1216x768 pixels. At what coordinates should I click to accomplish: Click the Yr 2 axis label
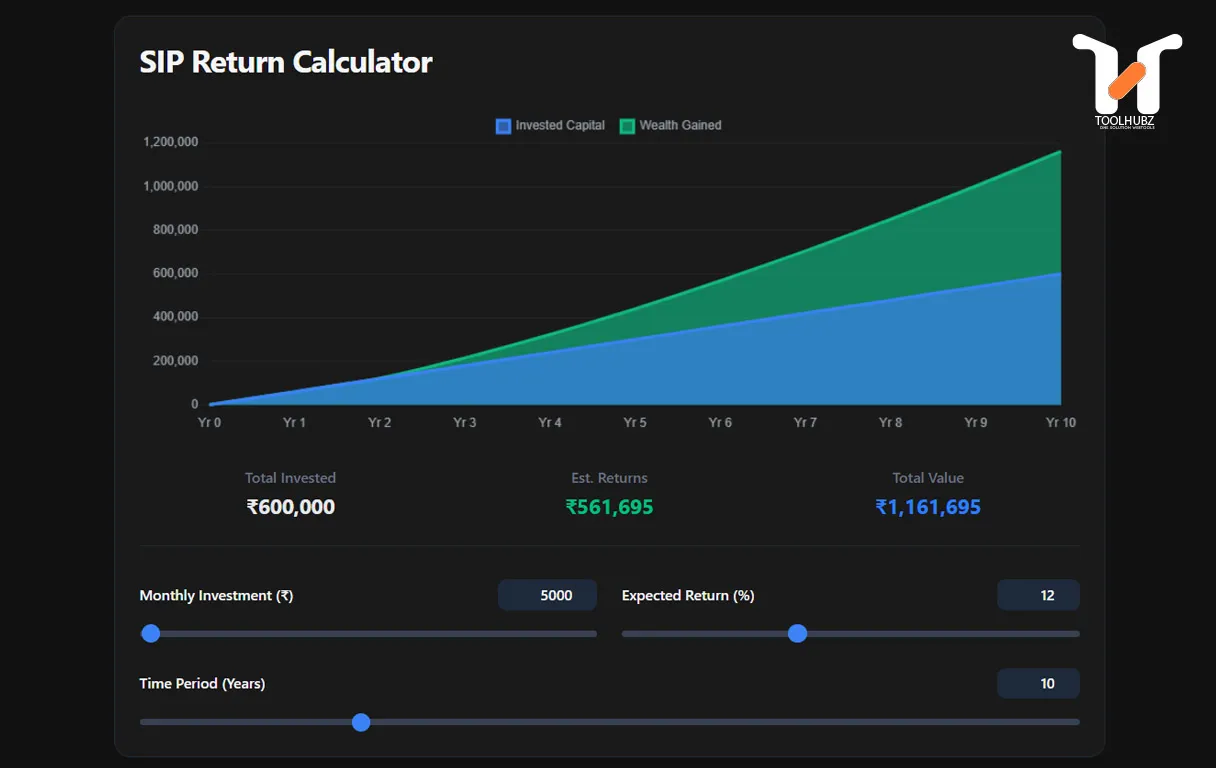(379, 423)
